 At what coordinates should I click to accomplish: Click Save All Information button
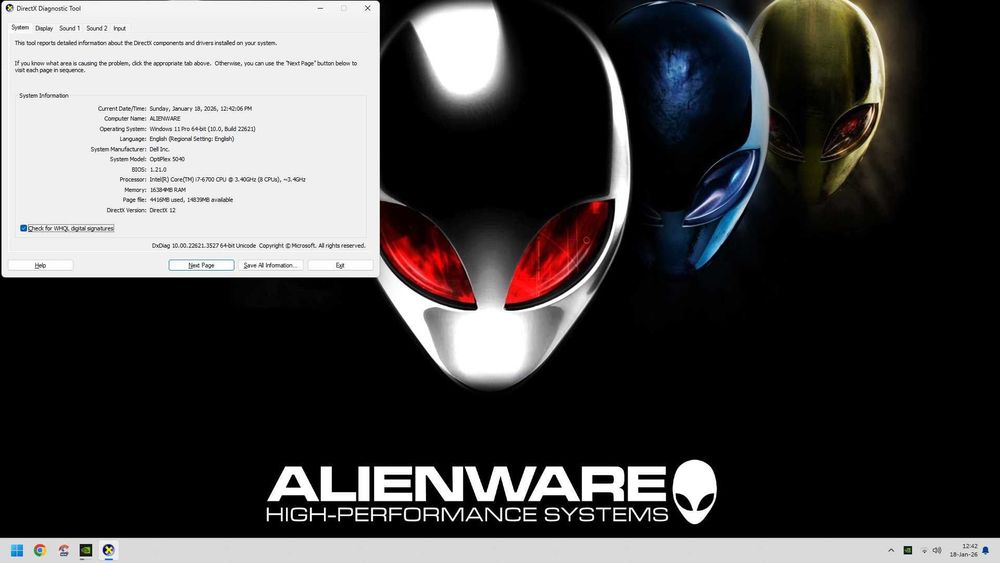(x=270, y=265)
